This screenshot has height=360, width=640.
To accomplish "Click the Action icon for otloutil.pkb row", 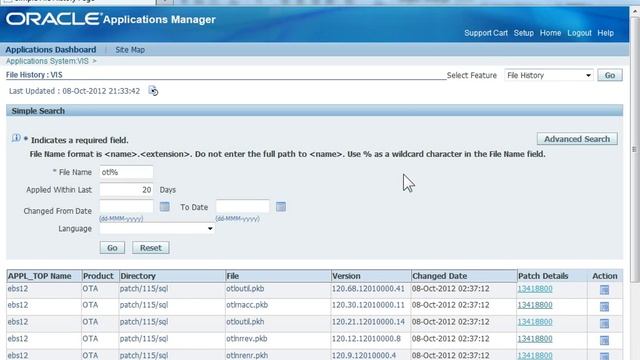I will (604, 290).
